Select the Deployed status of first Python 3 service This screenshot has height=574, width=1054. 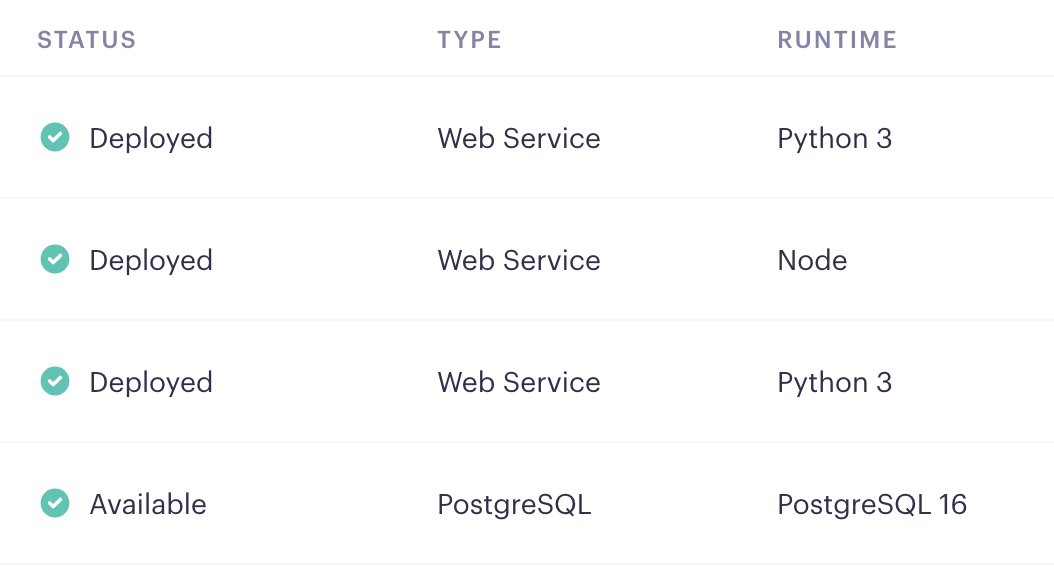coord(151,138)
